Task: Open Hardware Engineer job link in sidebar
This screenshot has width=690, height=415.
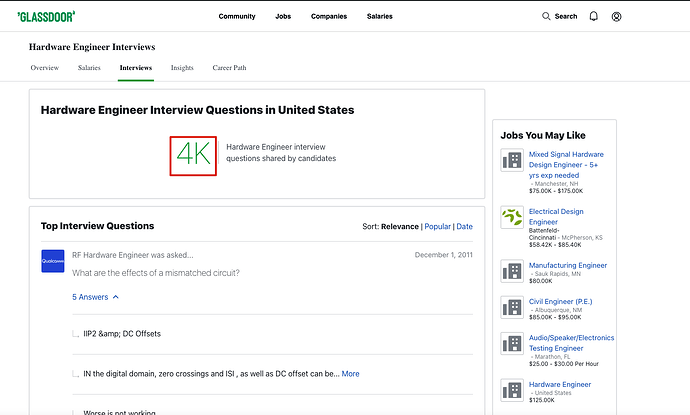Action: [x=560, y=384]
